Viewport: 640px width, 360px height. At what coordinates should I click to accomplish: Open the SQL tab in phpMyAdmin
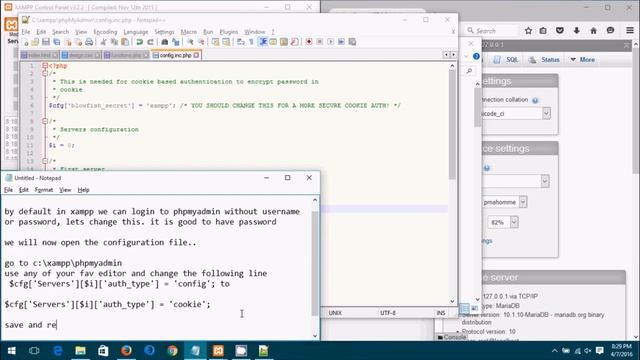click(x=505, y=60)
